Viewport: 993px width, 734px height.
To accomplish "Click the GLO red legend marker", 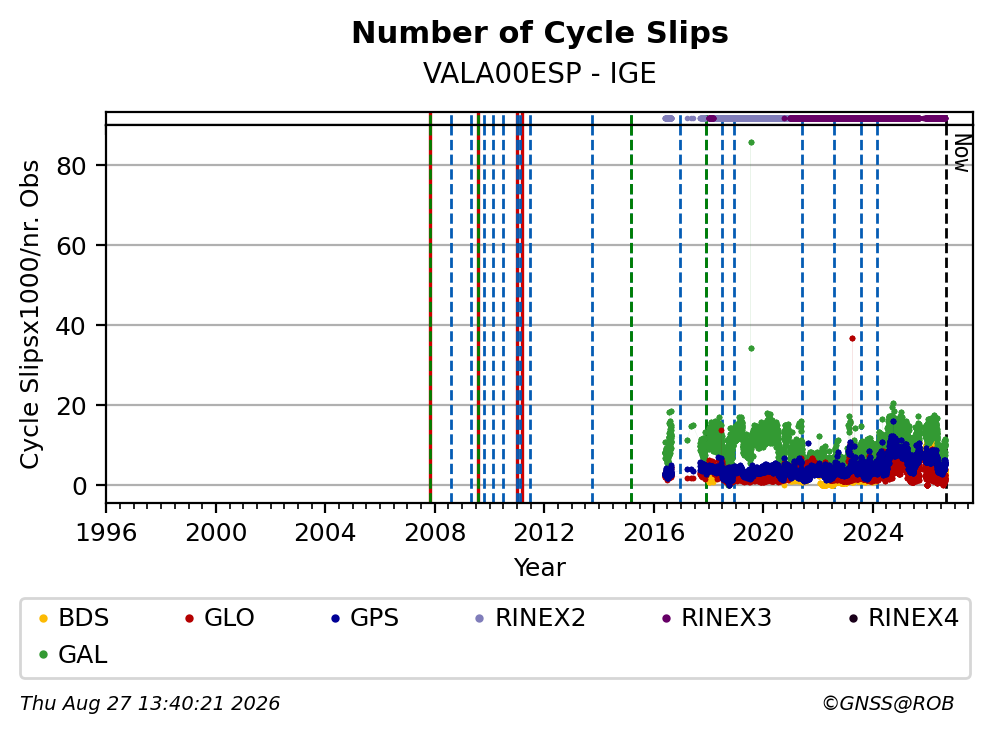I will [189, 618].
